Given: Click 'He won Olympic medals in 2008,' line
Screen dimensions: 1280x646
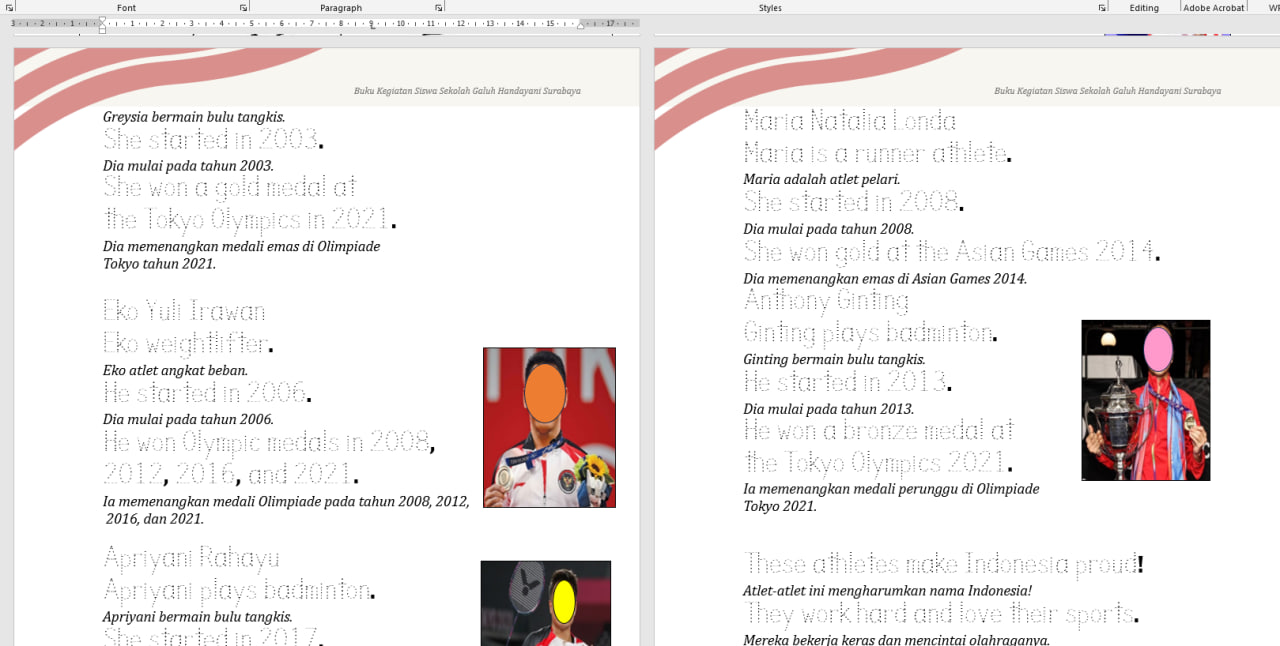Looking at the screenshot, I should 269,442.
